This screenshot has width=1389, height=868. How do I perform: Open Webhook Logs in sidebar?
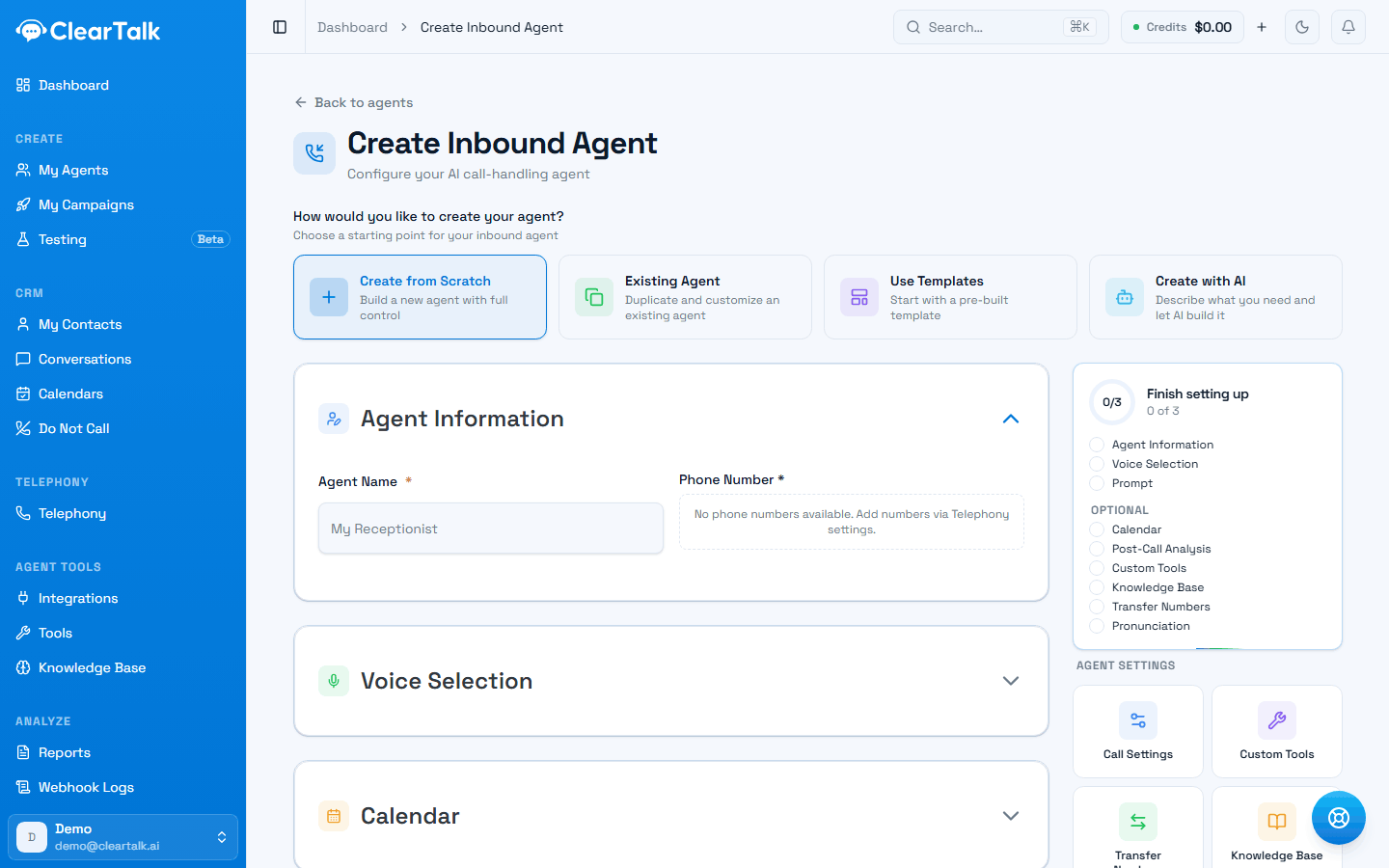(x=123, y=787)
